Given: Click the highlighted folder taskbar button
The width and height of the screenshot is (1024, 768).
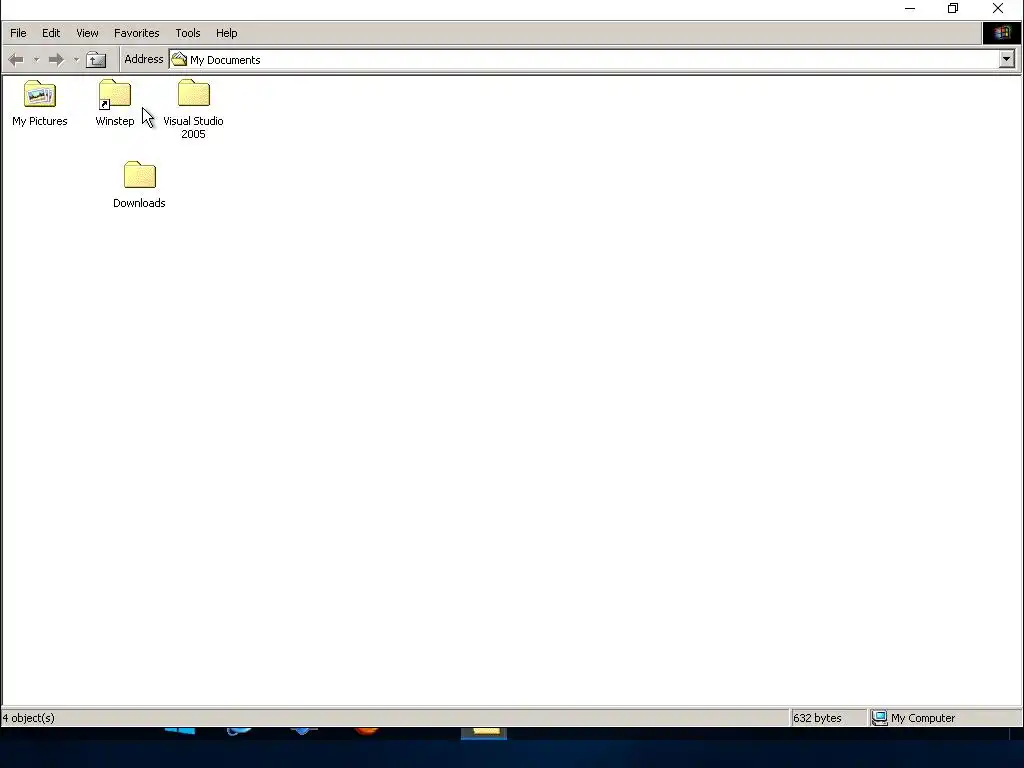Looking at the screenshot, I should (484, 733).
